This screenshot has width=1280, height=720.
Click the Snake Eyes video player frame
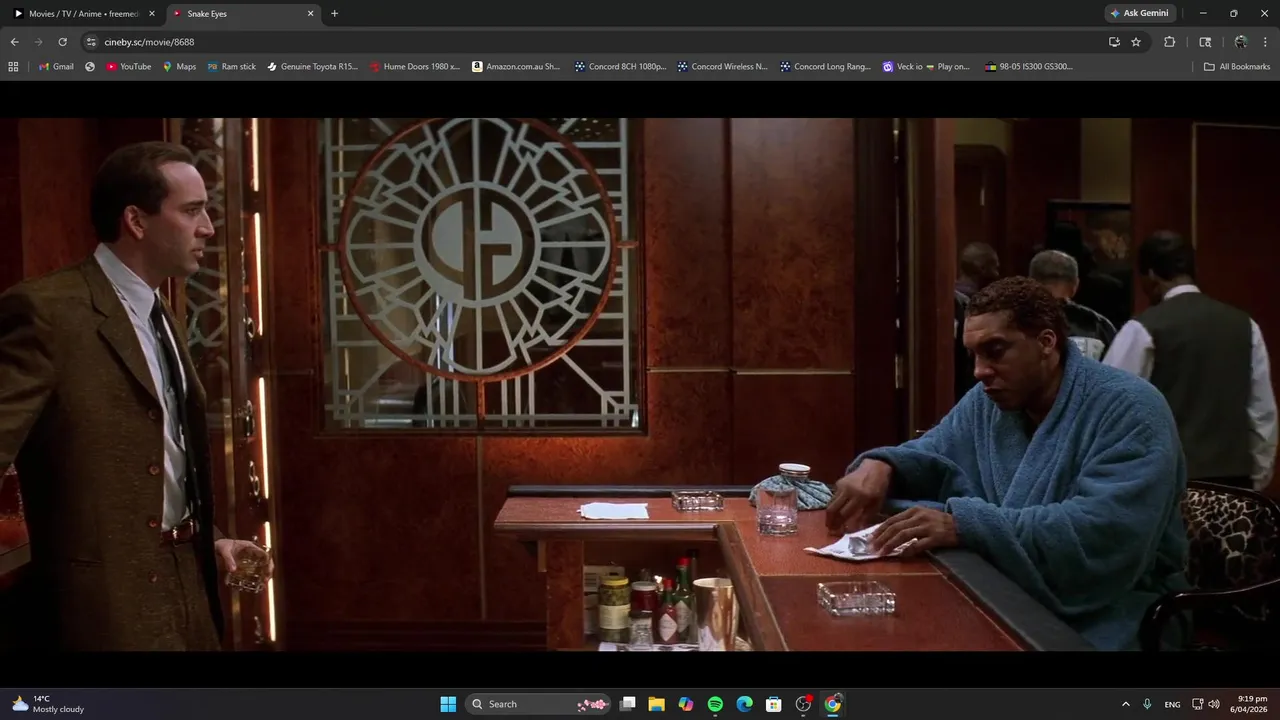(x=640, y=384)
